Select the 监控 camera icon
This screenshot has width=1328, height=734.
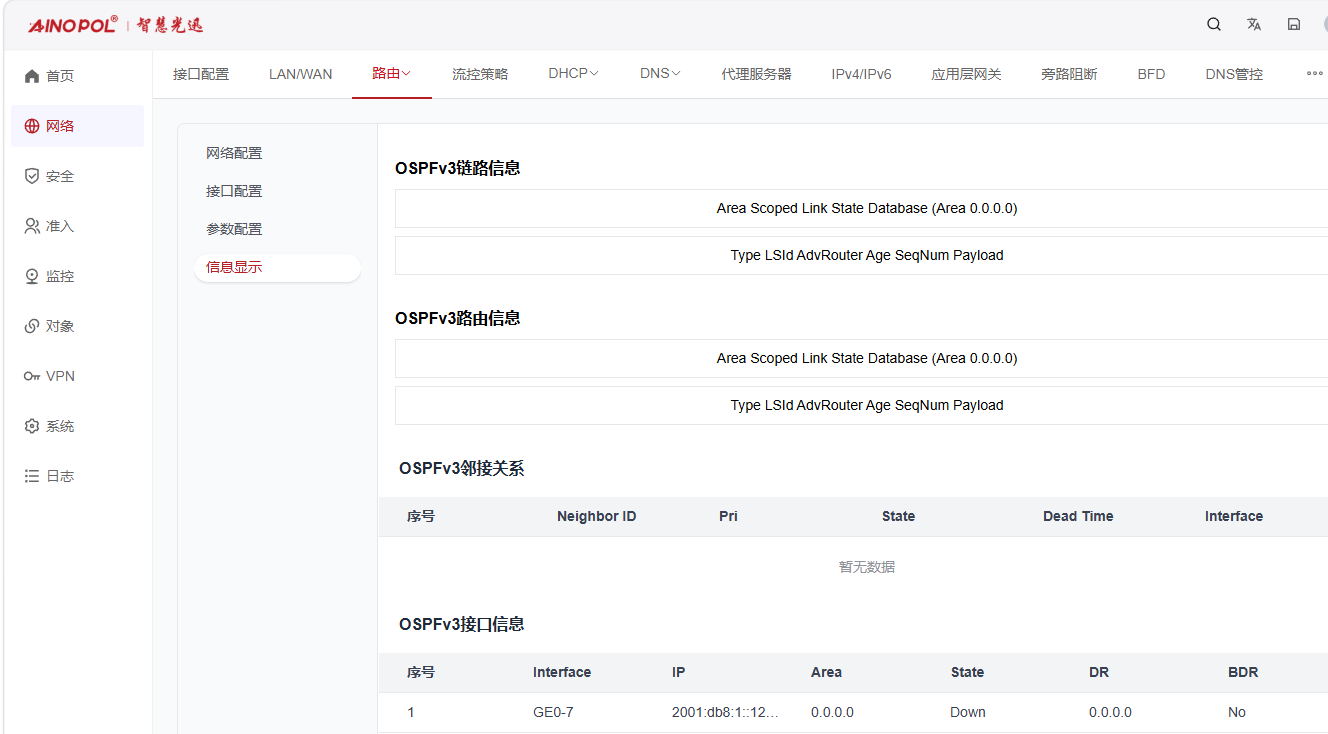tap(32, 276)
